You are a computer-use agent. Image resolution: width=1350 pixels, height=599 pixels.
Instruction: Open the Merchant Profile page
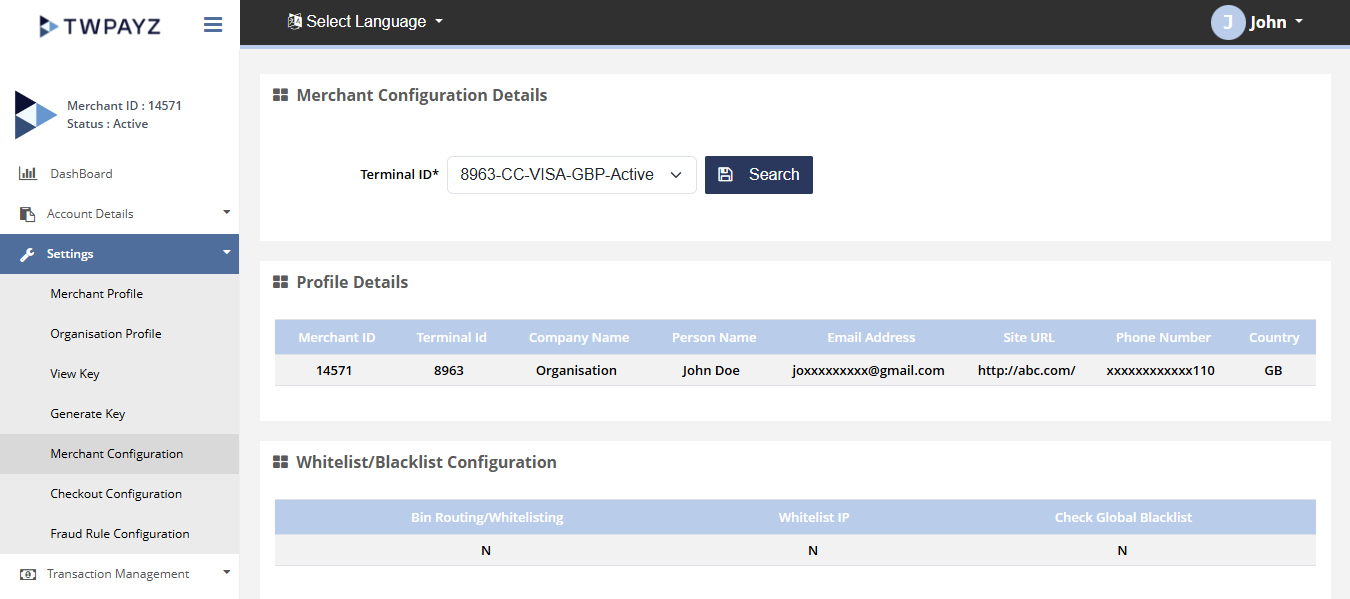pos(97,294)
